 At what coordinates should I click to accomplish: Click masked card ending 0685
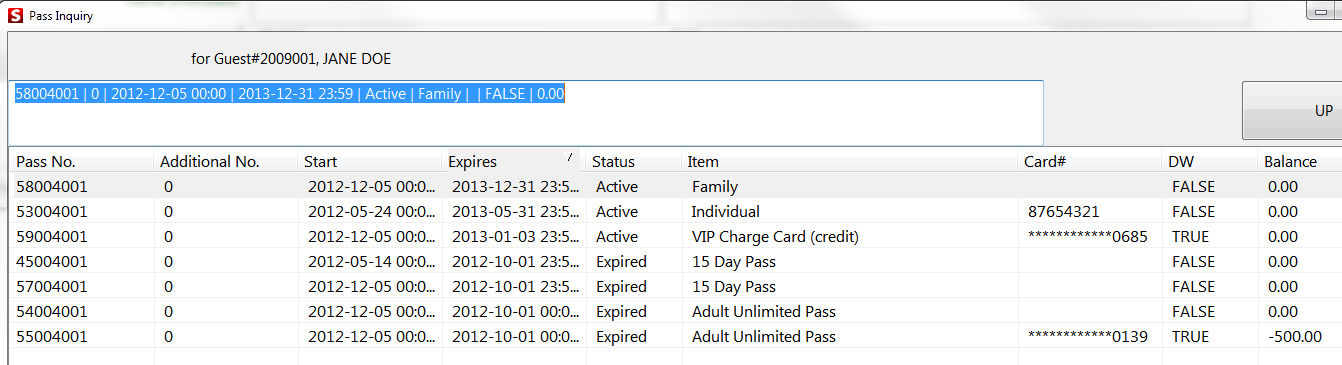coord(1087,236)
